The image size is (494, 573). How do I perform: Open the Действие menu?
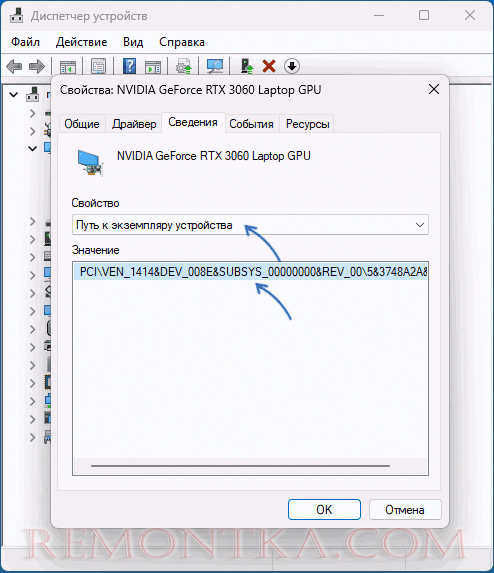81,42
